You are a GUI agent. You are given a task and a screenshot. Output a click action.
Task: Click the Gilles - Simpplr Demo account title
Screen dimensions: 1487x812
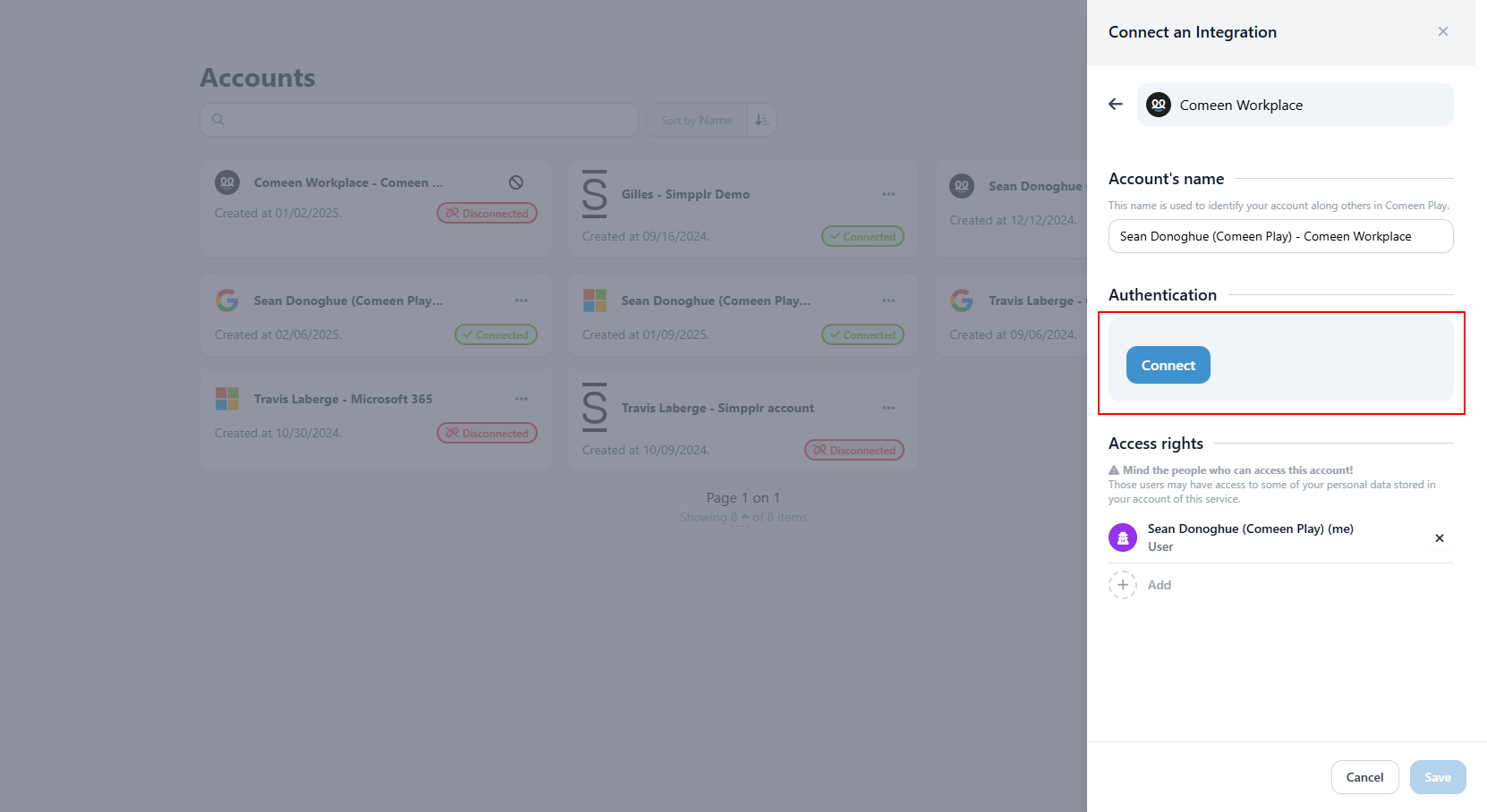685,194
